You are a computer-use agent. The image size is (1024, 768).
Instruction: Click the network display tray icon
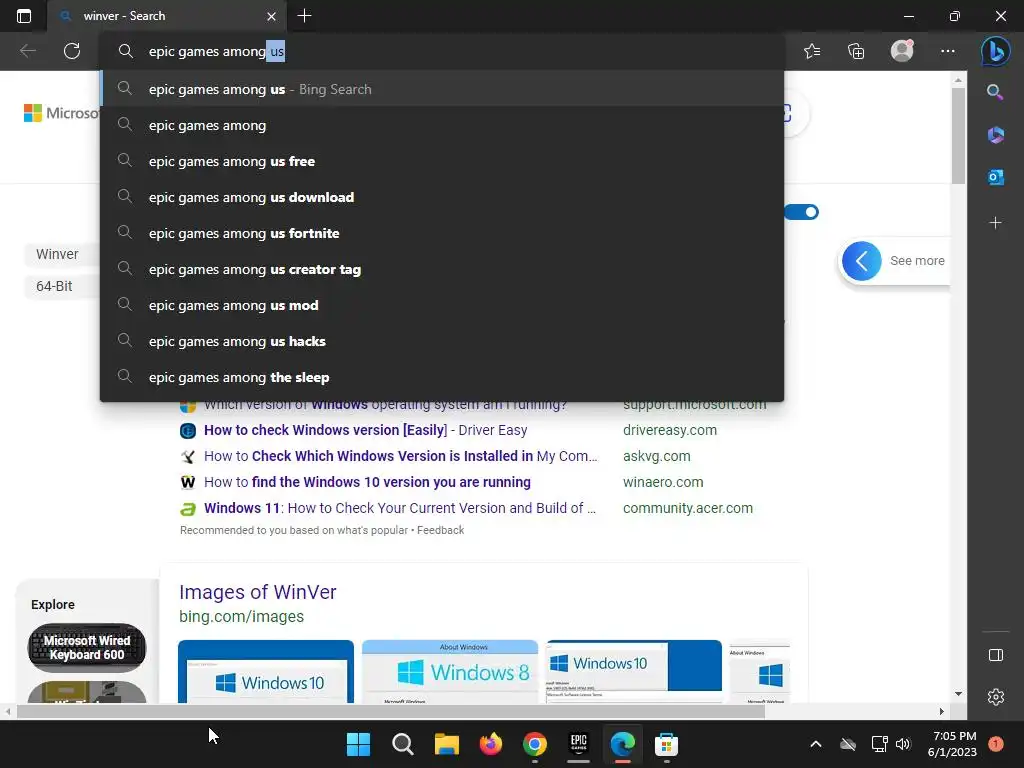click(x=879, y=744)
